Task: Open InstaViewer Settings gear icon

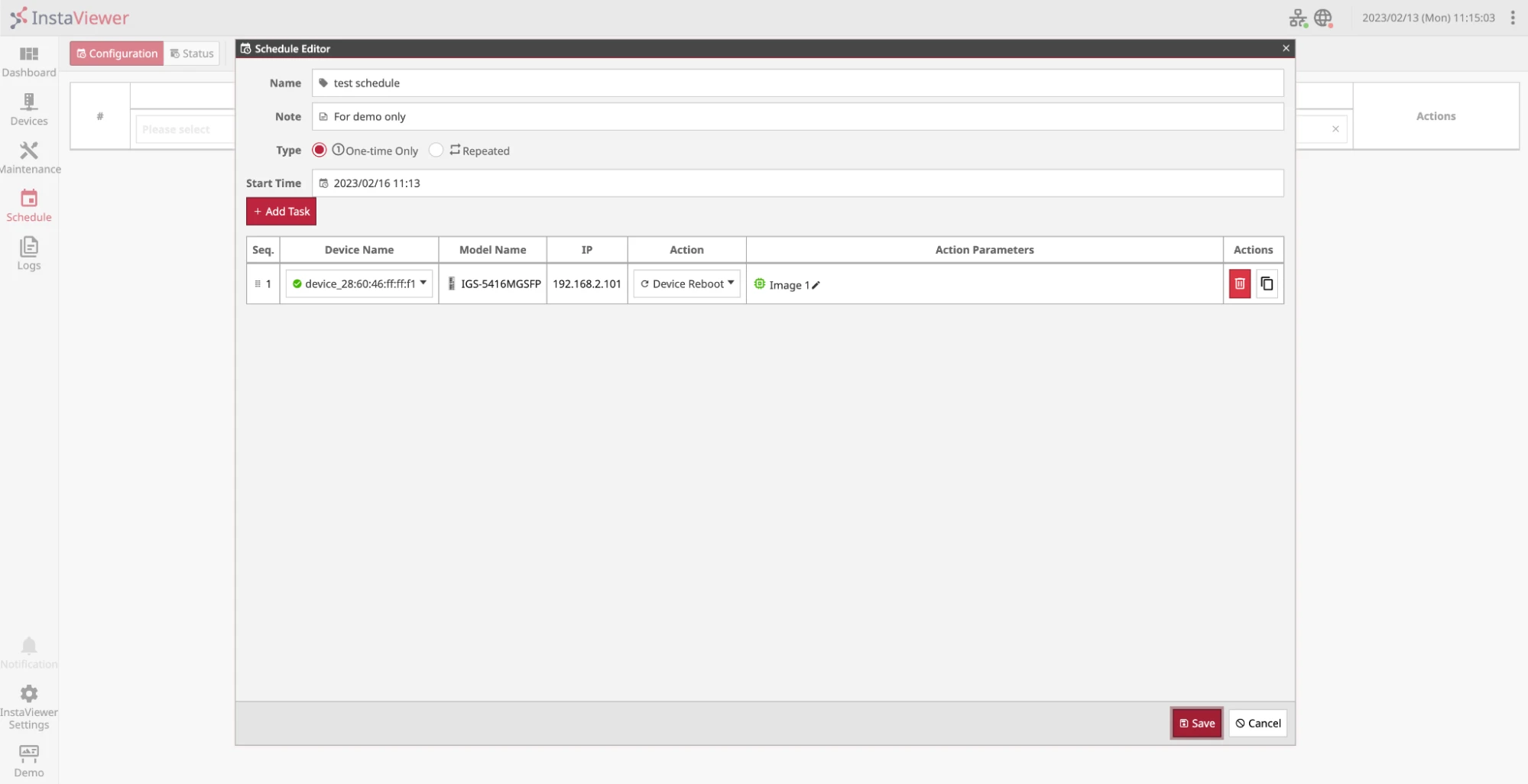Action: 29,694
